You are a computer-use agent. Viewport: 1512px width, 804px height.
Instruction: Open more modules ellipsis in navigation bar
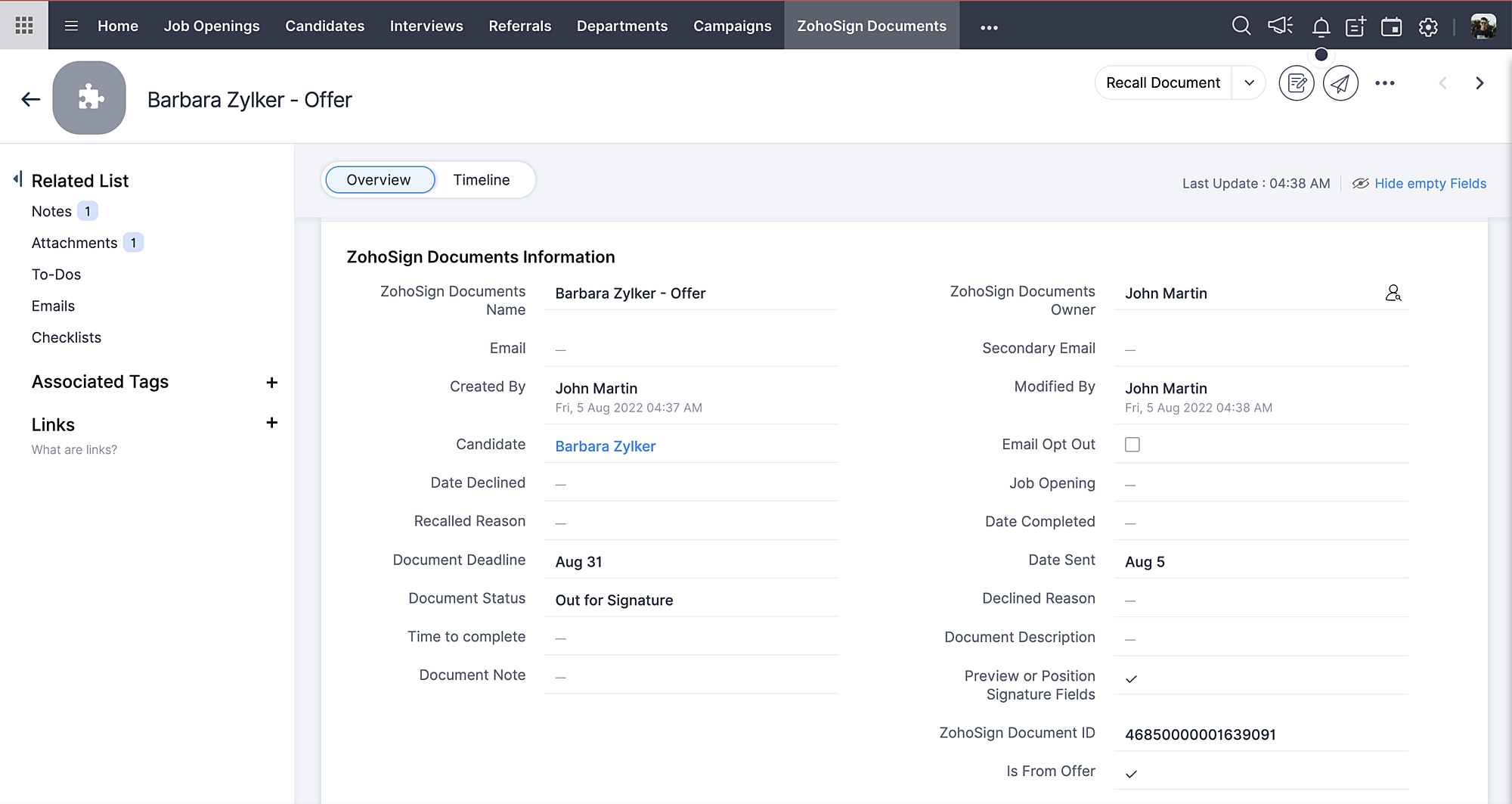pyautogui.click(x=989, y=27)
